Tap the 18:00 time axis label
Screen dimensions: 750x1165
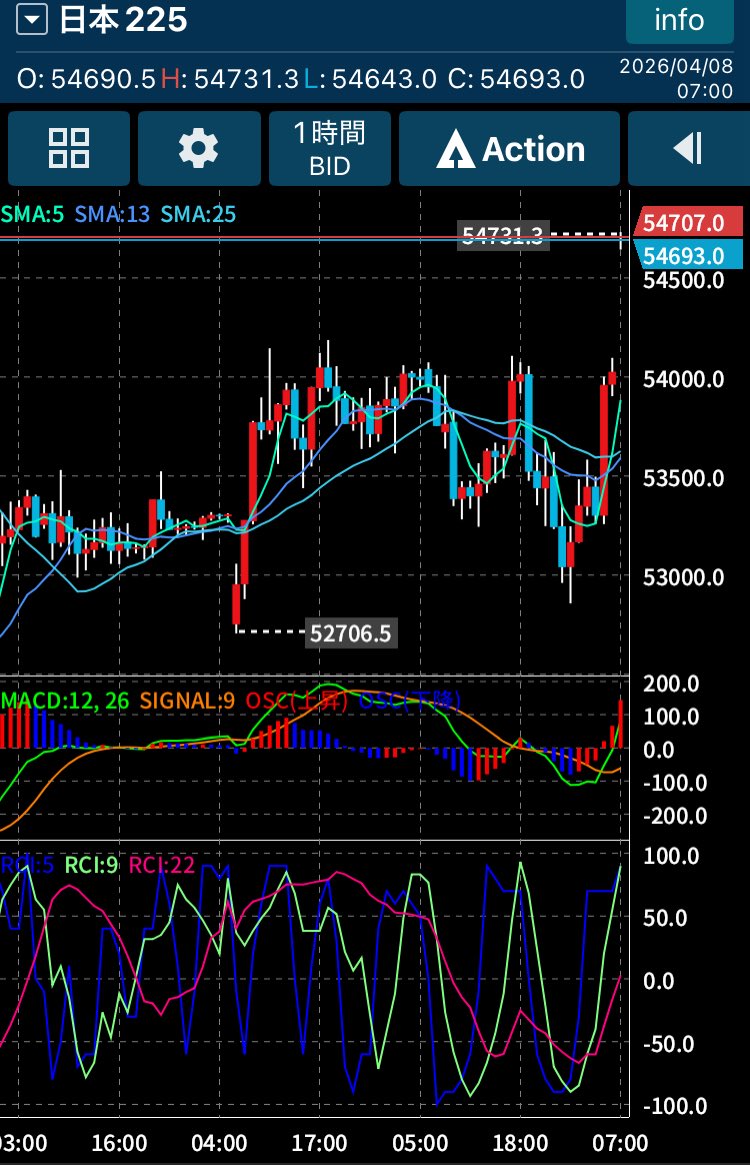520,1143
